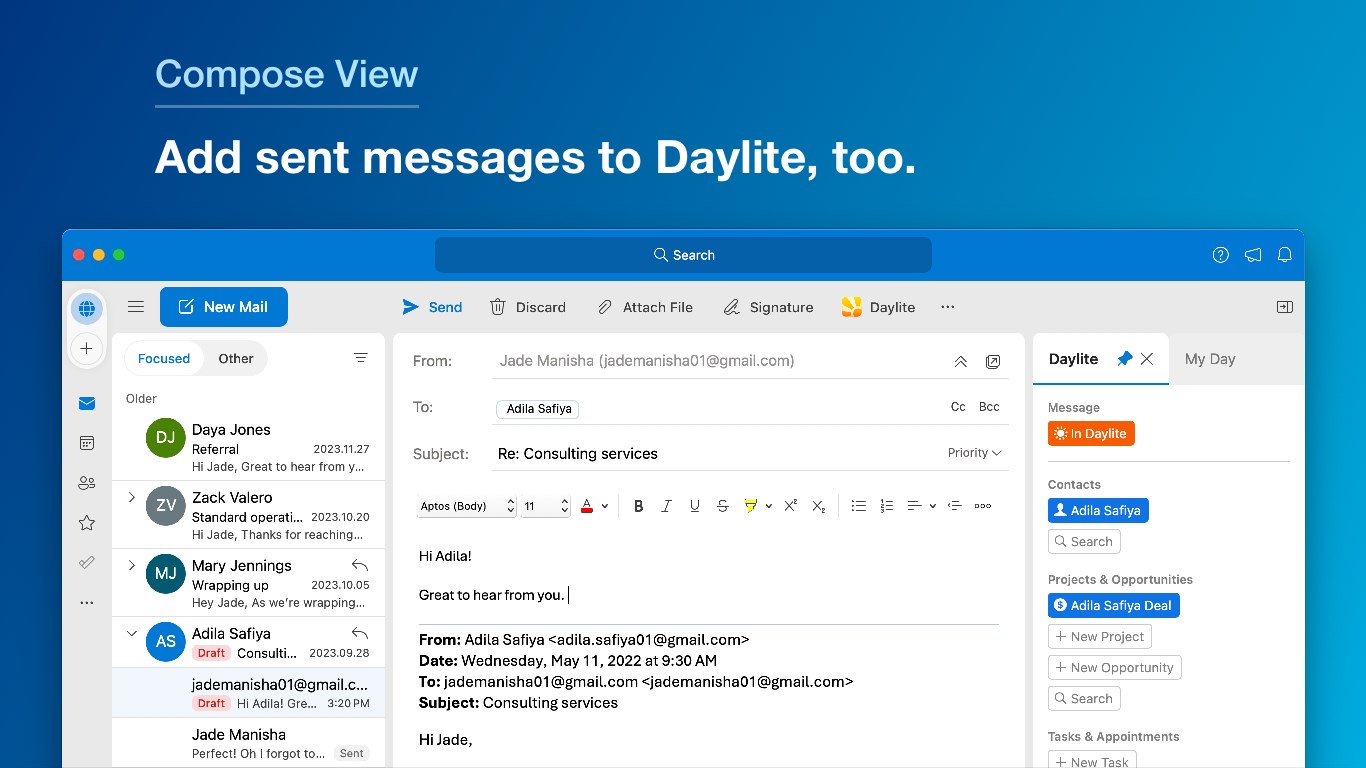Toggle subscript formatting
1366x768 pixels.
coord(818,506)
